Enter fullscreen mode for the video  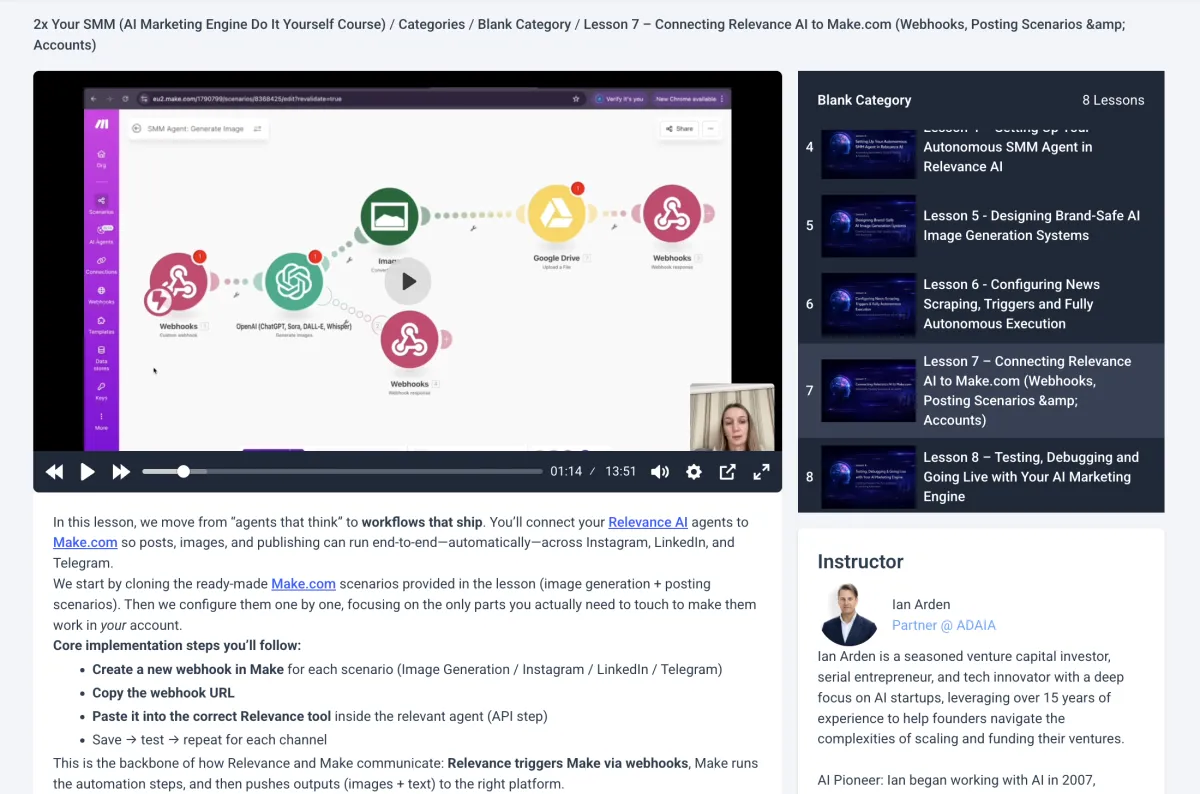click(x=761, y=472)
